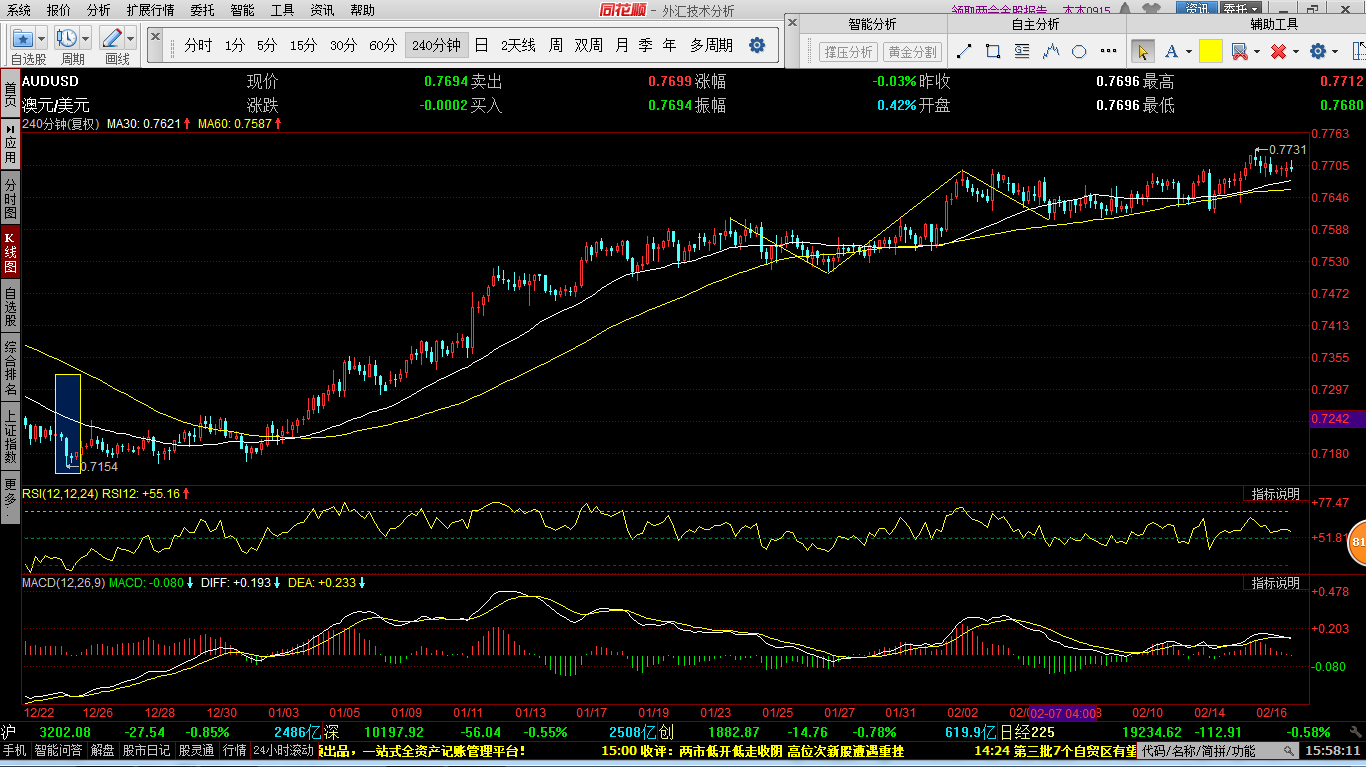Click MACD panel 指标说明 link
This screenshot has height=767, width=1366.
pyautogui.click(x=1275, y=582)
